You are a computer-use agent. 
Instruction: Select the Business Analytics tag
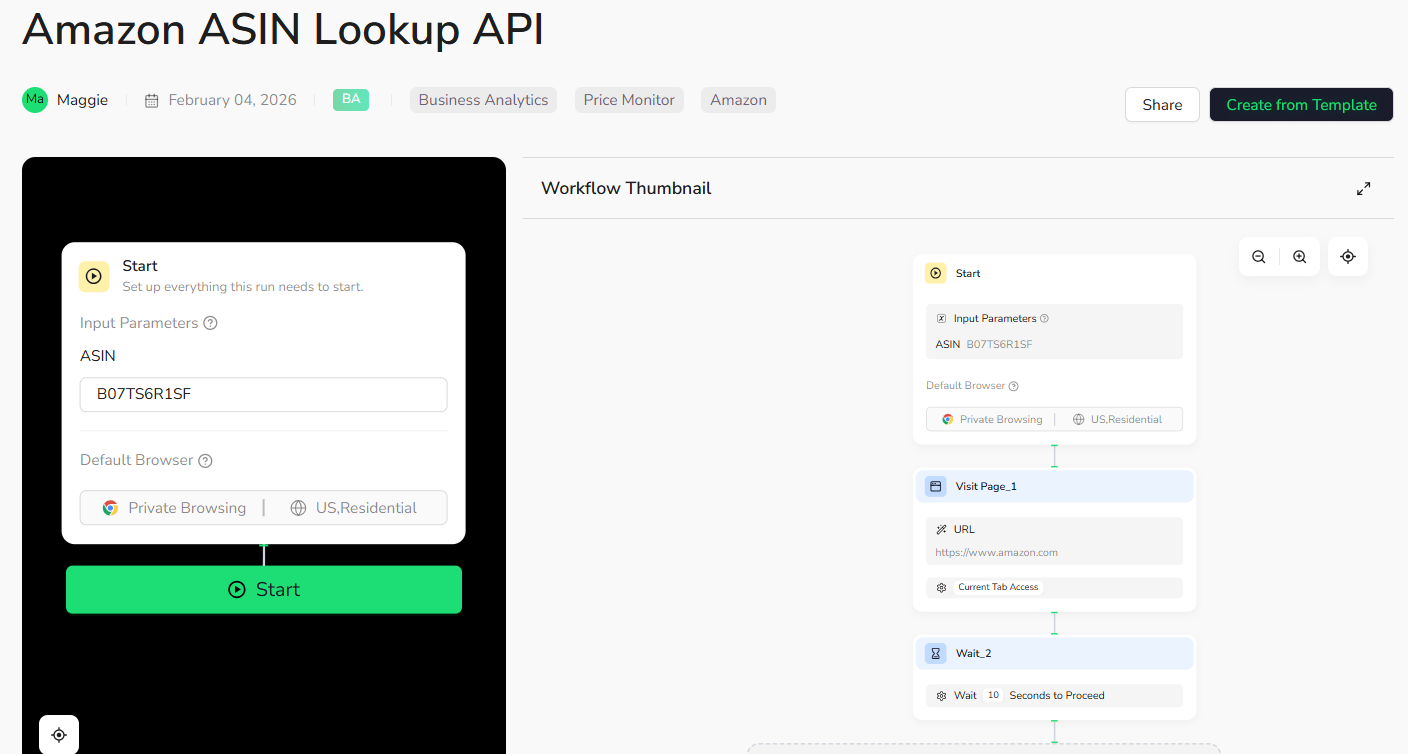pos(483,100)
